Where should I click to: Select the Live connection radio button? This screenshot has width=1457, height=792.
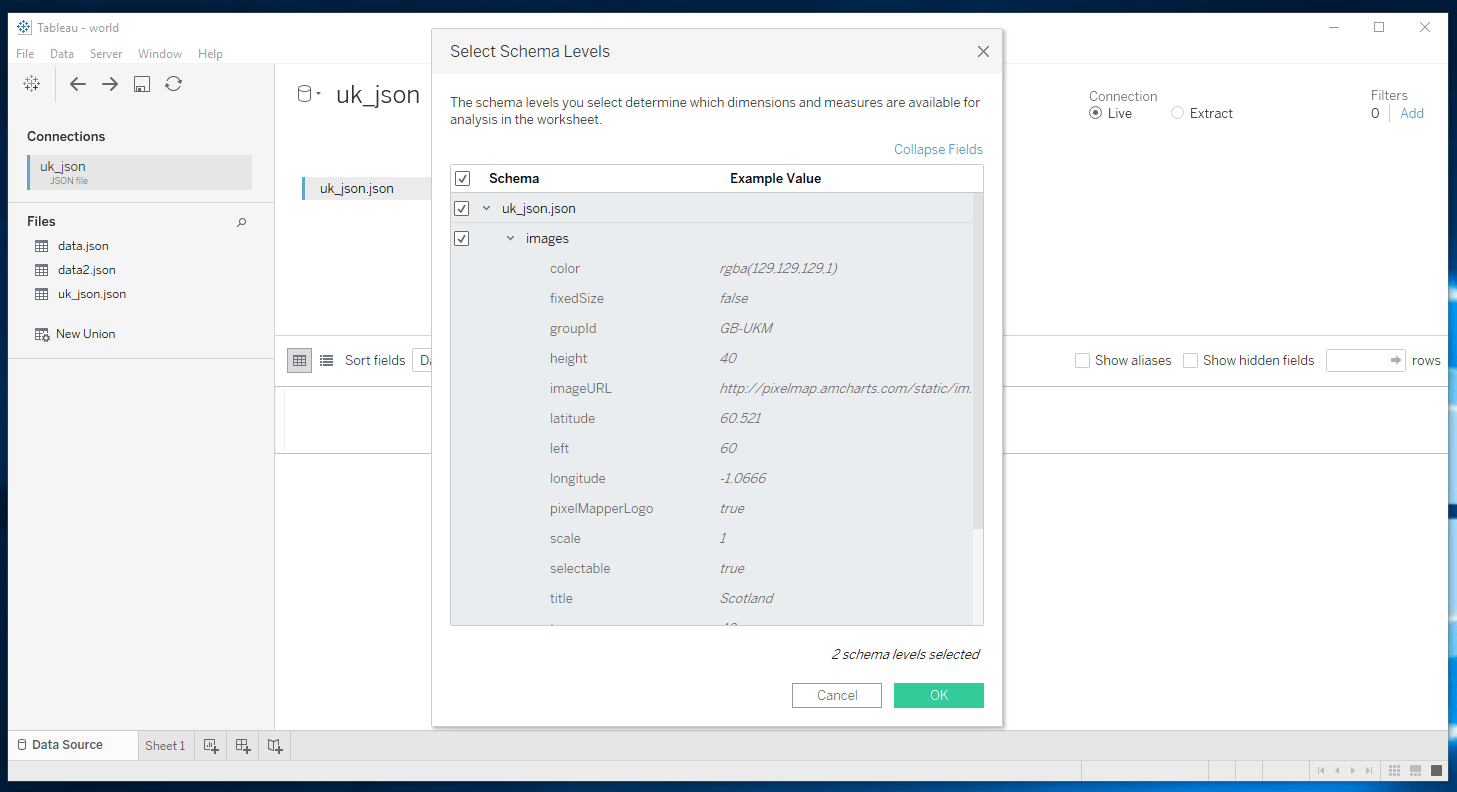pyautogui.click(x=1096, y=114)
